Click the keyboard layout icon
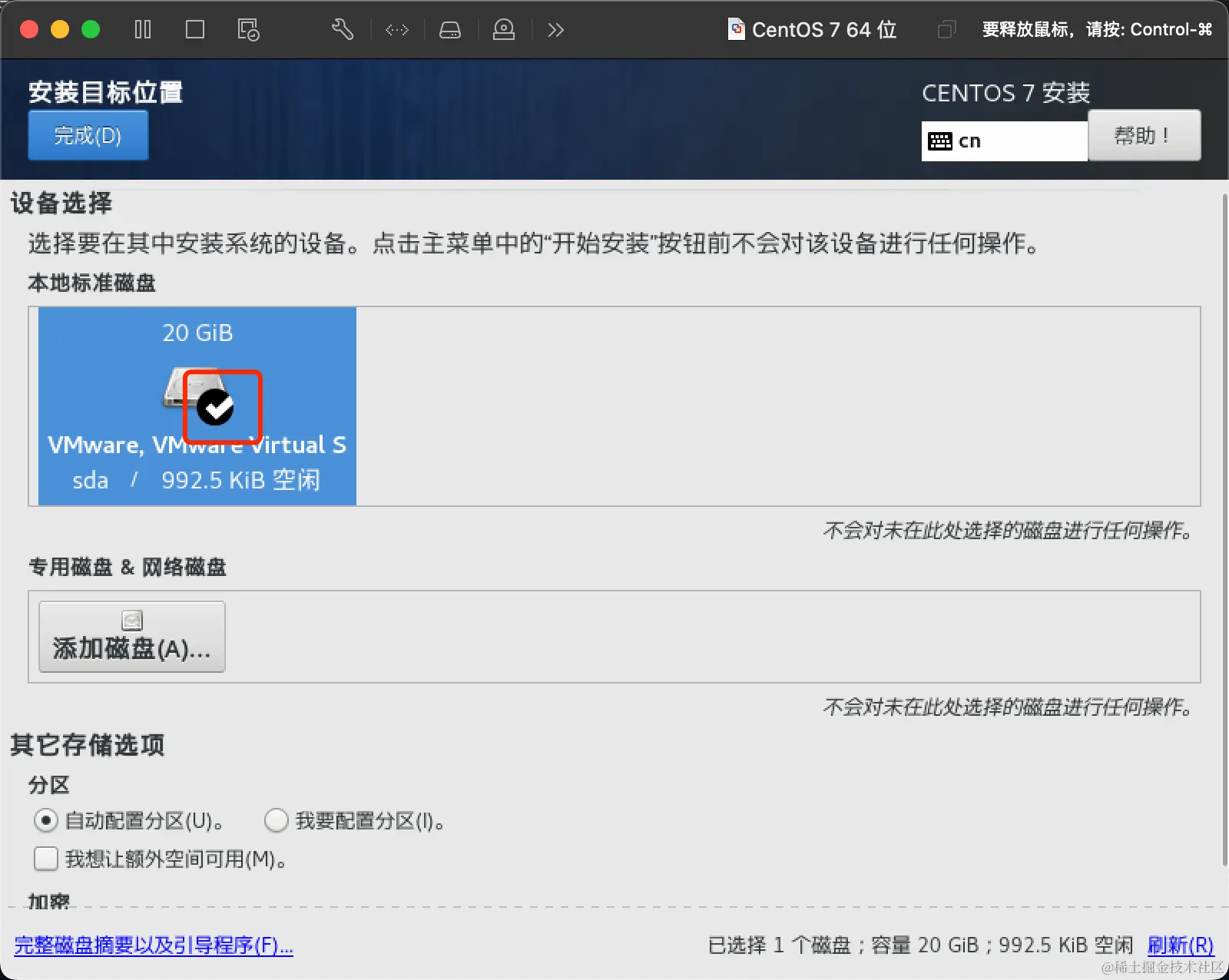 940,141
